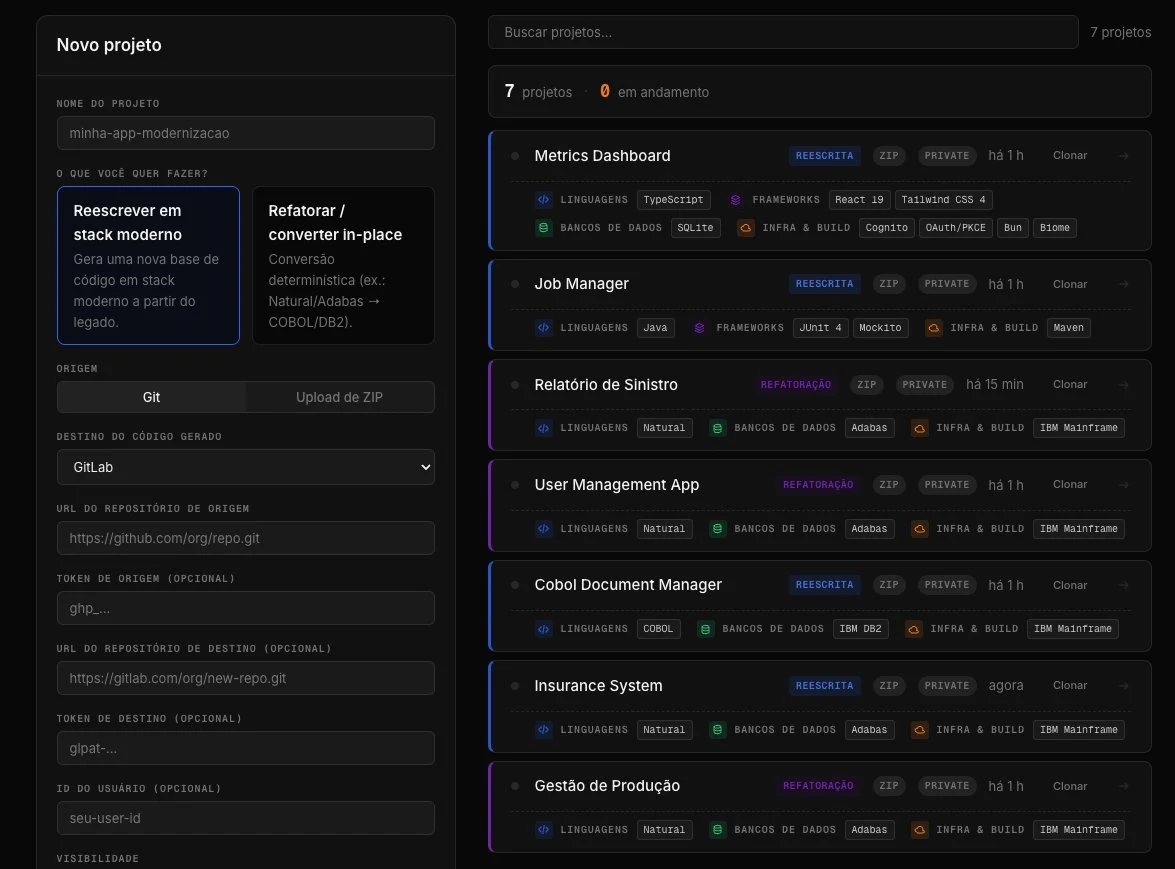Clone the Insurance System project

point(1069,685)
